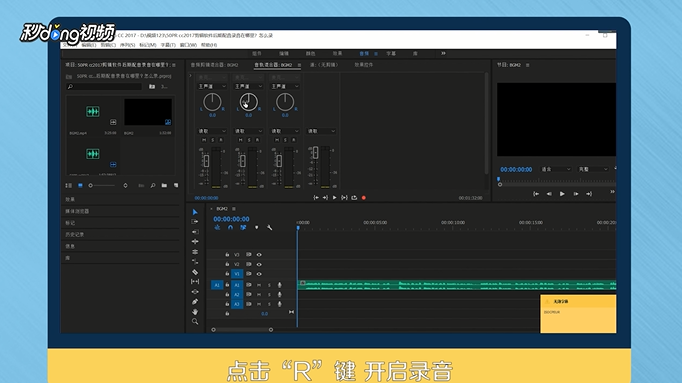682x383 pixels.
Task: Open program monitor 适合 zoom dropdown
Action: coord(555,169)
